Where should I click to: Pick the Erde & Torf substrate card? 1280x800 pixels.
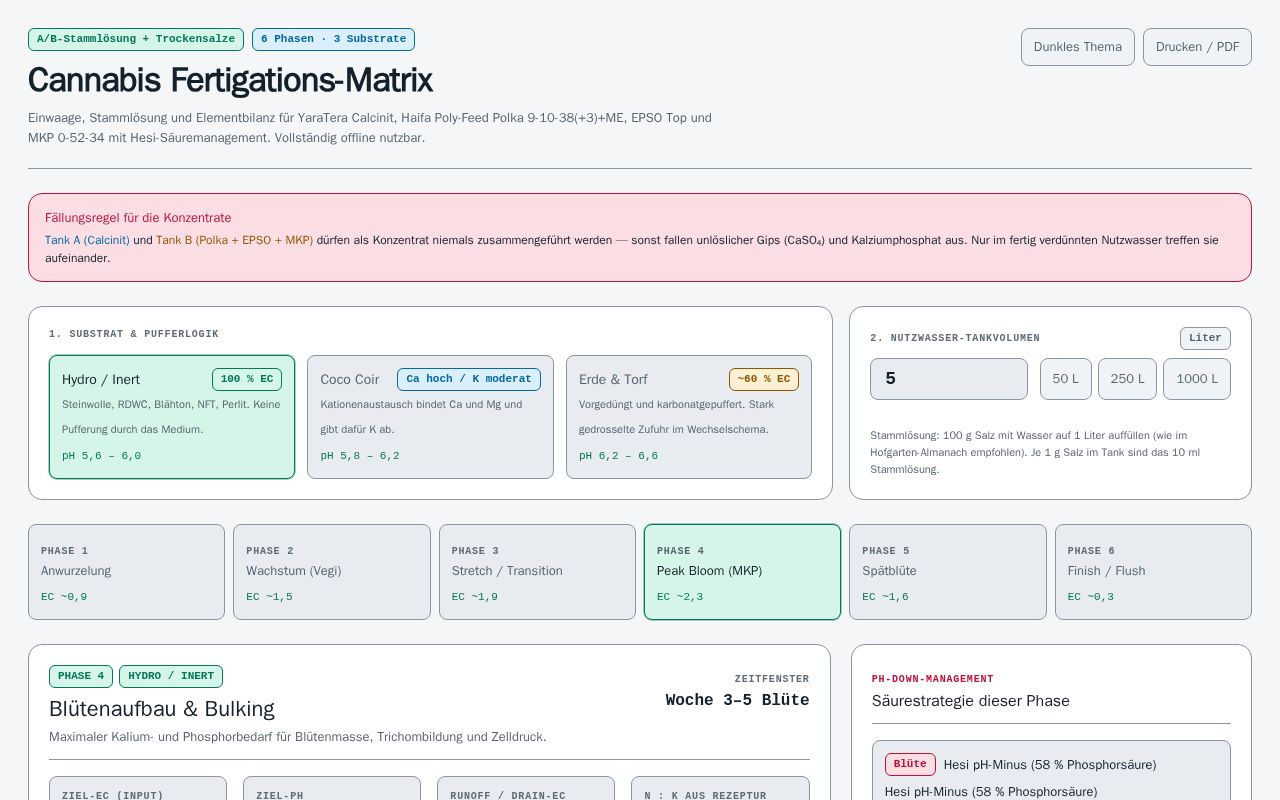pos(689,417)
